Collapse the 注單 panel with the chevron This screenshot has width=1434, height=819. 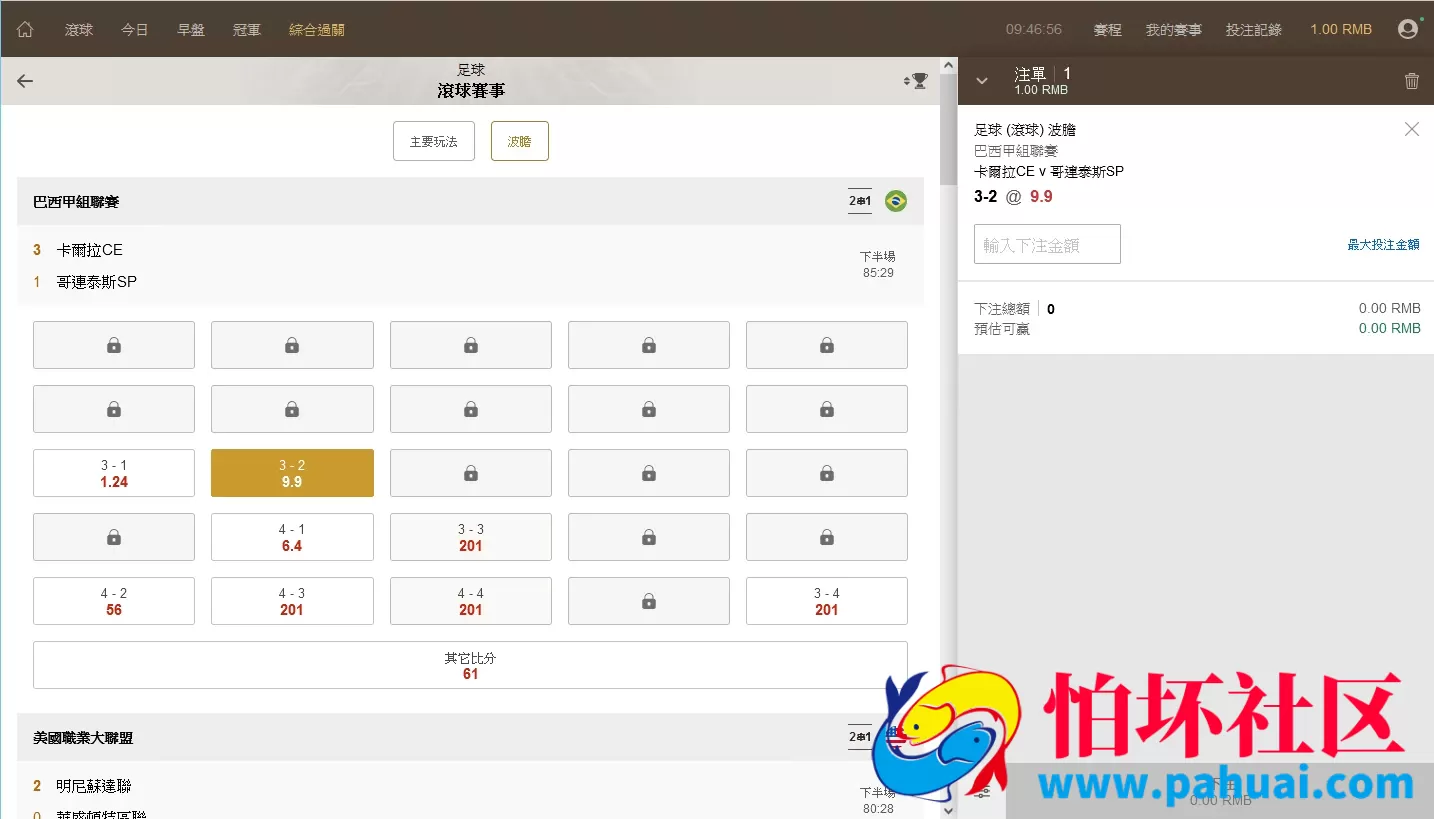coord(981,80)
